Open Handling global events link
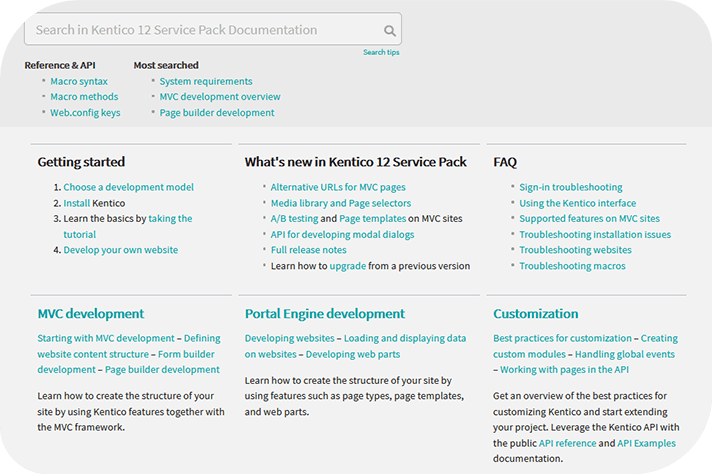 coord(625,354)
